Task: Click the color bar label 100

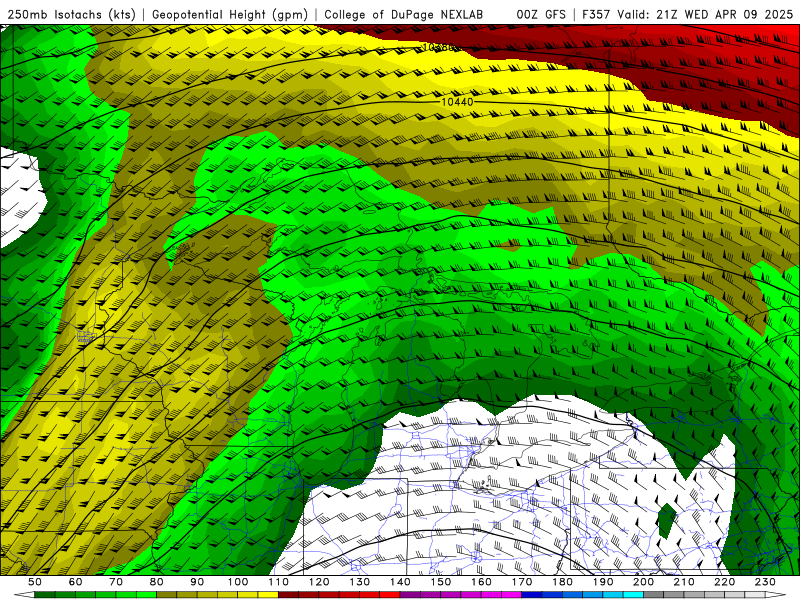Action: 238,582
